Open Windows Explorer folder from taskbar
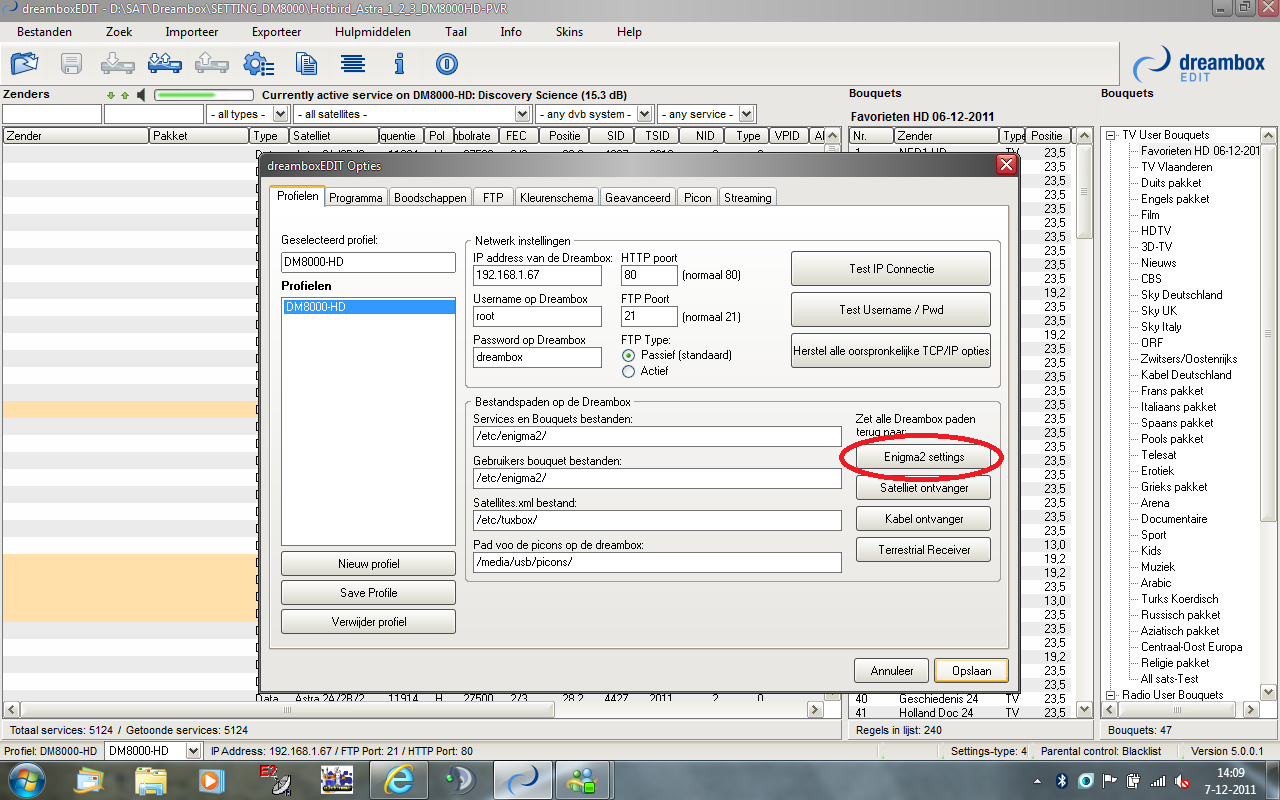 tap(150, 779)
